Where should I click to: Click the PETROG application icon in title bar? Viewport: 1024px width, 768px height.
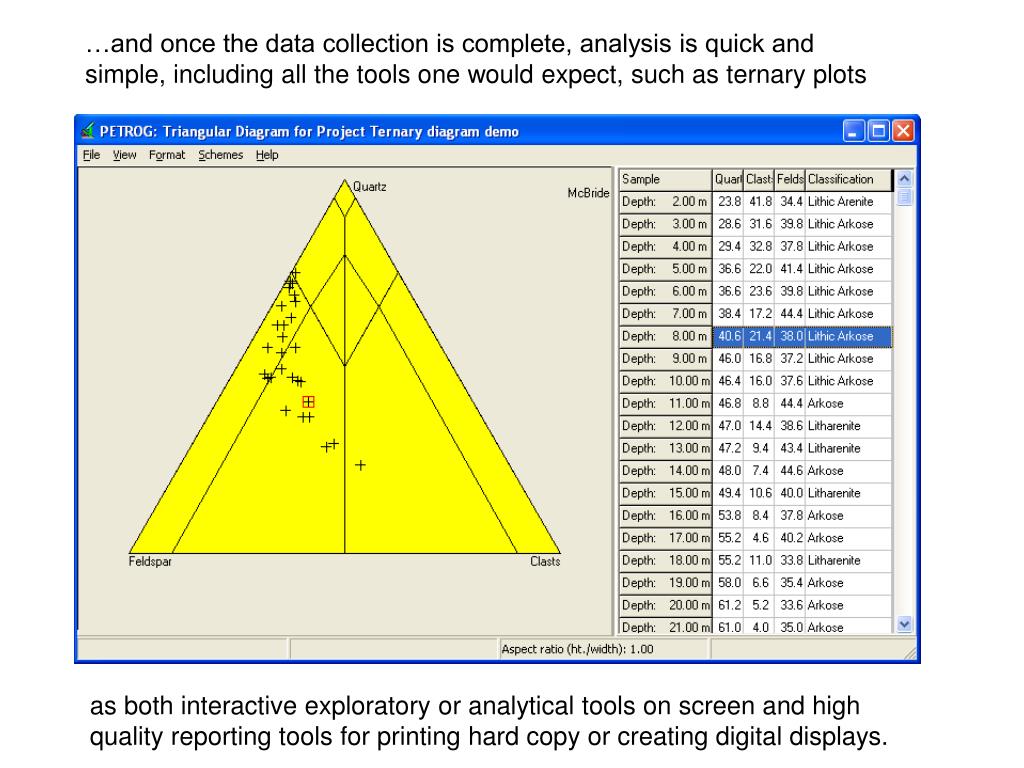pyautogui.click(x=88, y=131)
